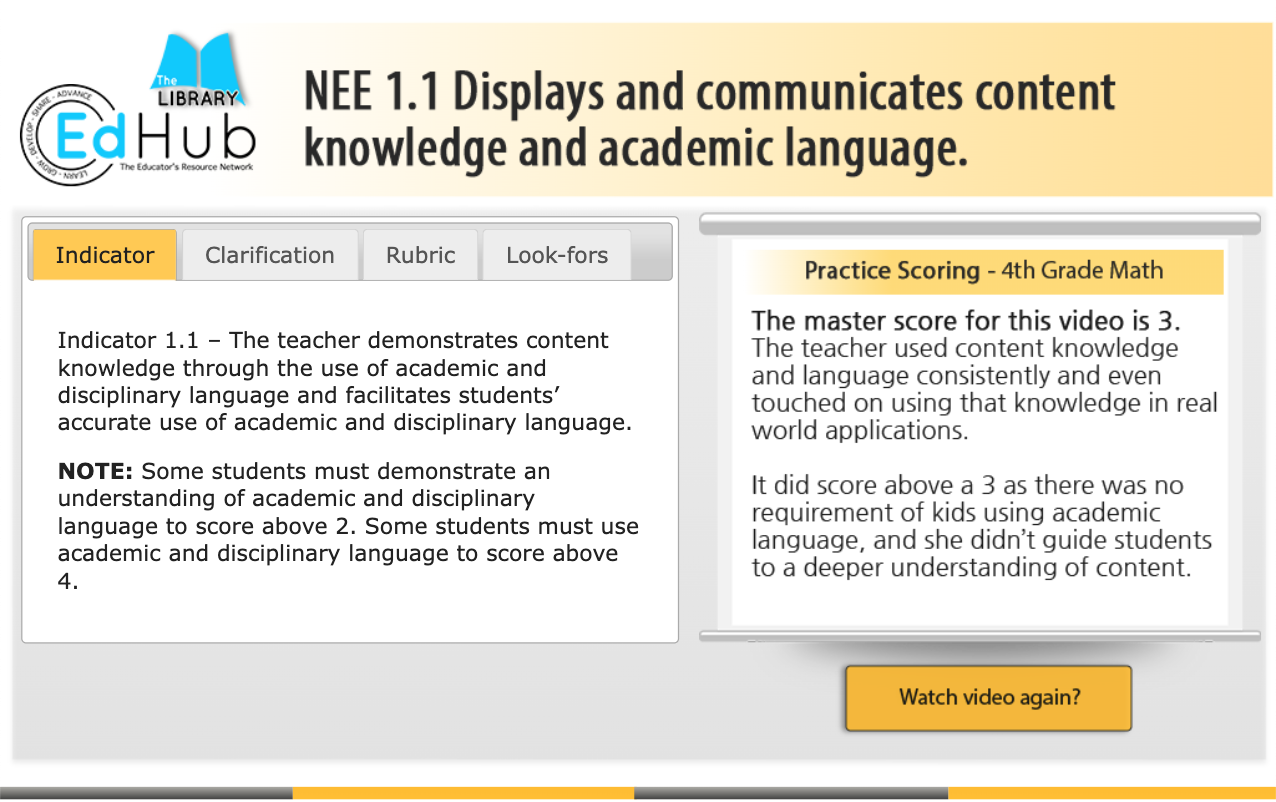Screen dimensions: 1276x802
Task: Show the Look-fors tab
Action: pyautogui.click(x=557, y=255)
